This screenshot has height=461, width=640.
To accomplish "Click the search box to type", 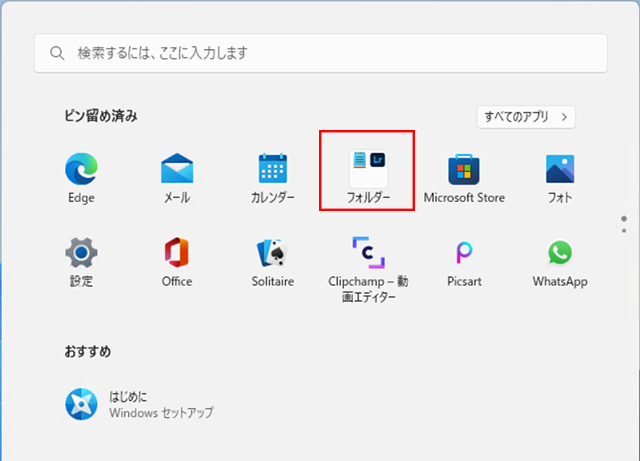I will [x=320, y=52].
